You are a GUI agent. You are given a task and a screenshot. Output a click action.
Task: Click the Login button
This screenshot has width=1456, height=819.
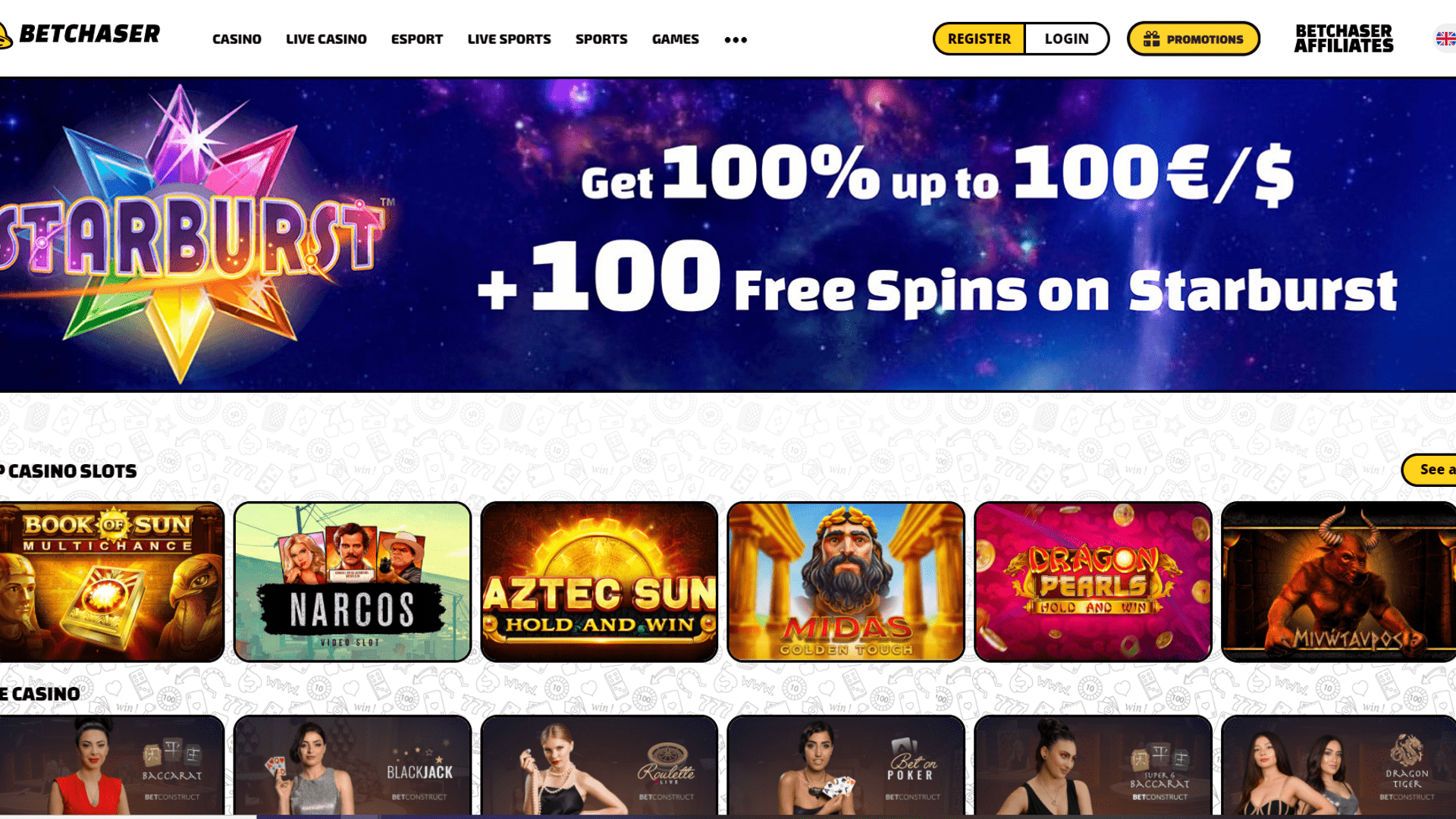1066,39
